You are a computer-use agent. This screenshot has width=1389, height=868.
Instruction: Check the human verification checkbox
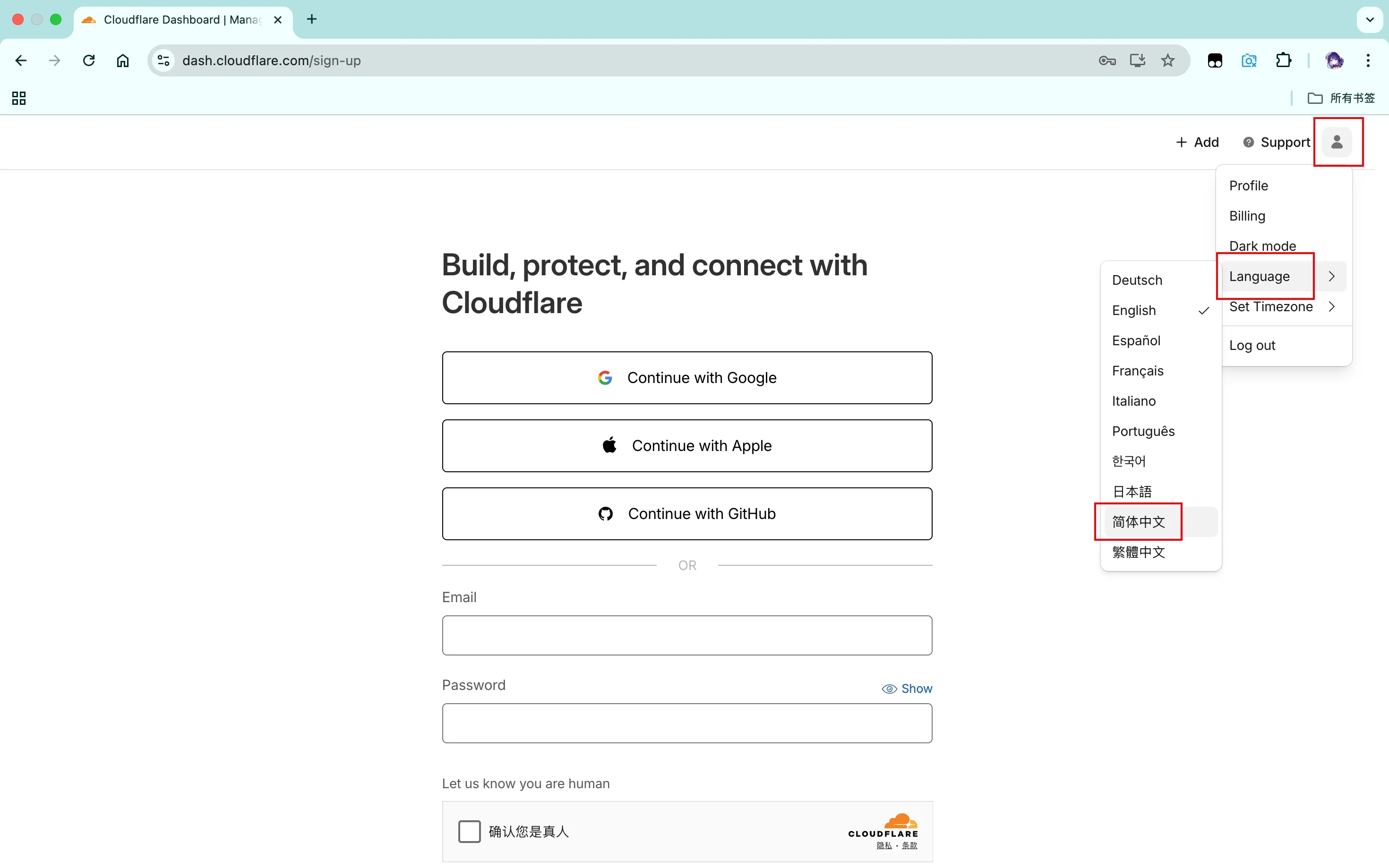tap(469, 831)
